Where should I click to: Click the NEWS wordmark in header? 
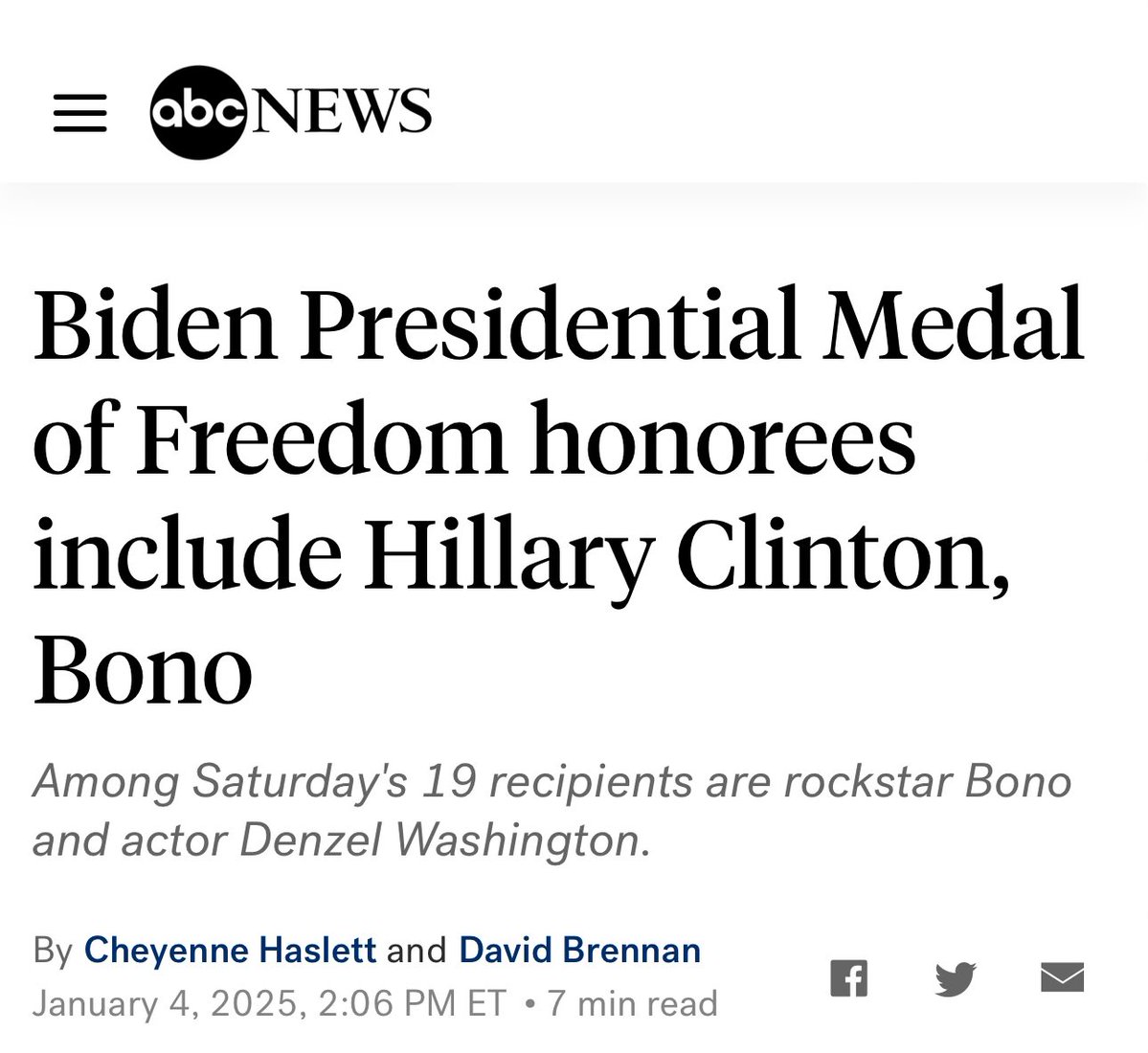[x=341, y=112]
